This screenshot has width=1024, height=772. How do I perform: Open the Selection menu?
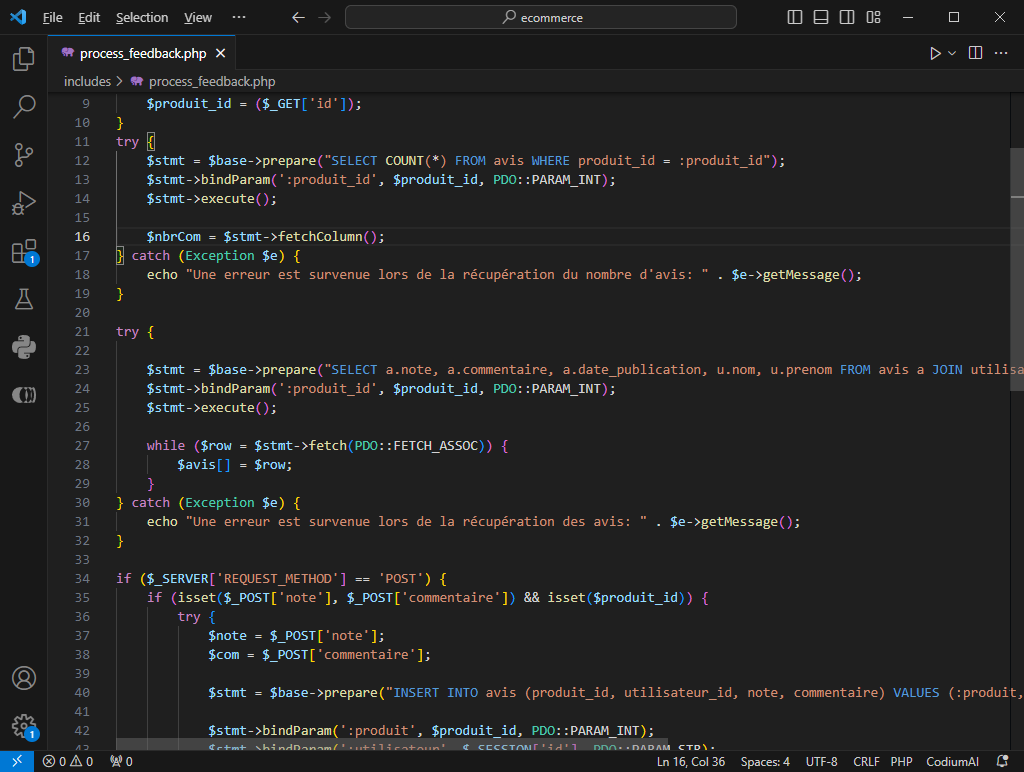click(x=142, y=17)
